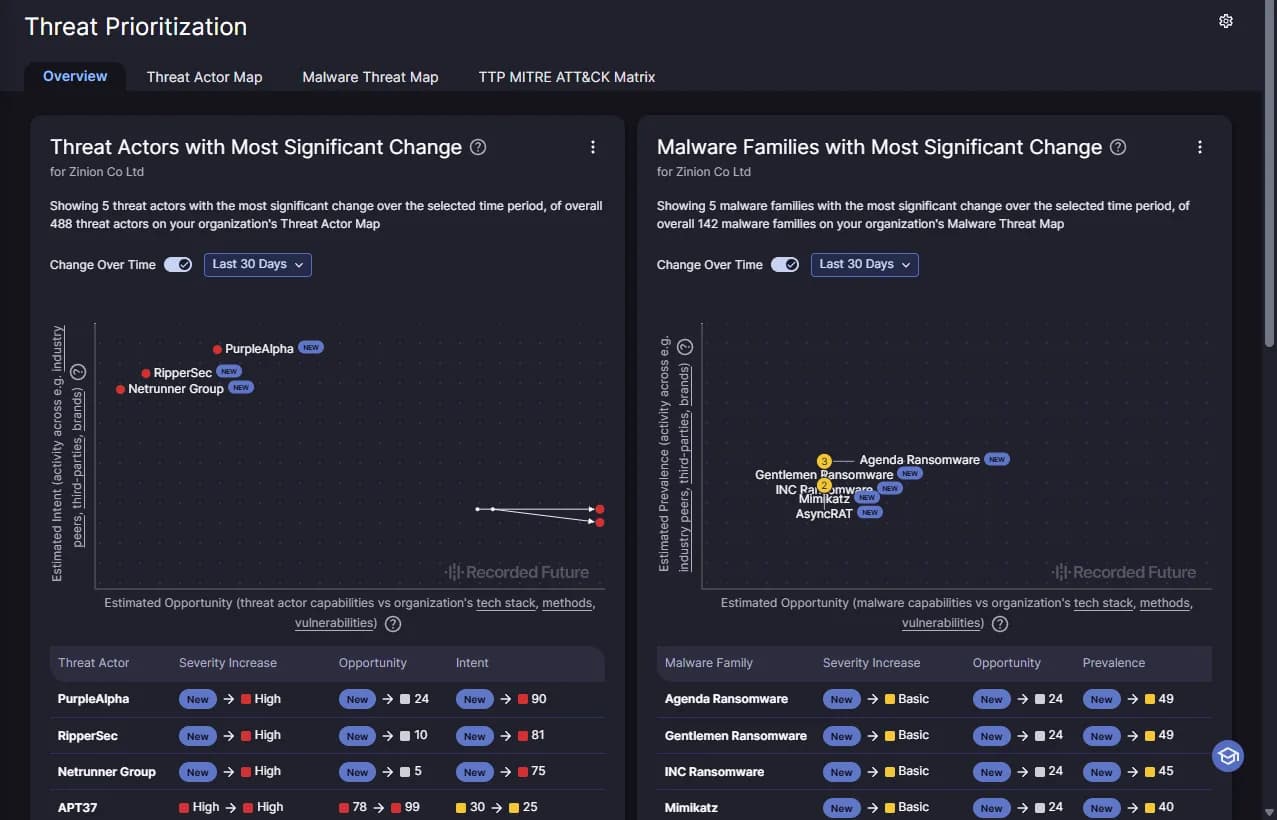Screen dimensions: 1277x820
Task: Click help icon beside malware vulnerabilities
Action: click(x=999, y=624)
